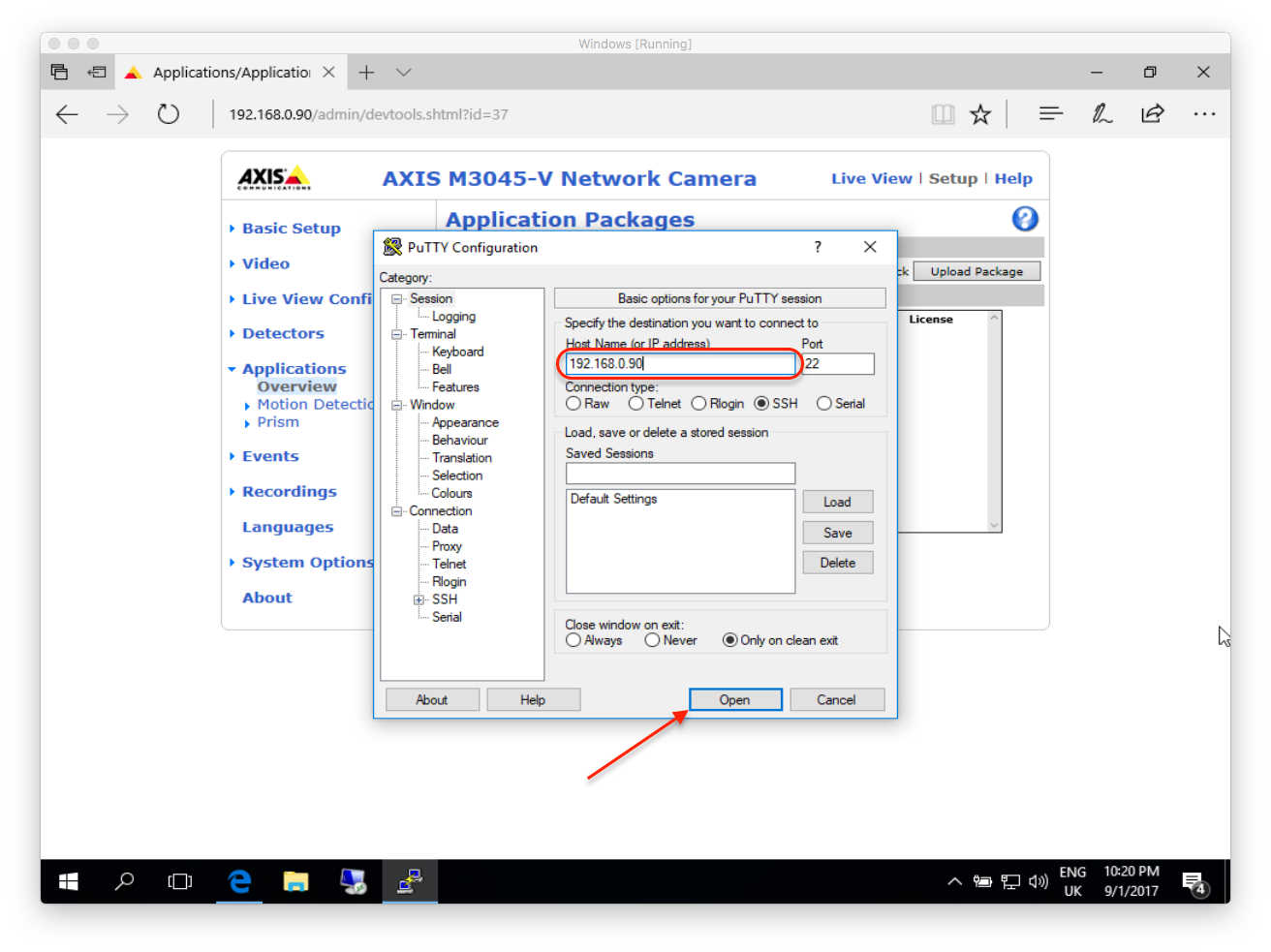The height and width of the screenshot is (952, 1271).
Task: Show hidden tray icons chevron
Action: tap(955, 881)
